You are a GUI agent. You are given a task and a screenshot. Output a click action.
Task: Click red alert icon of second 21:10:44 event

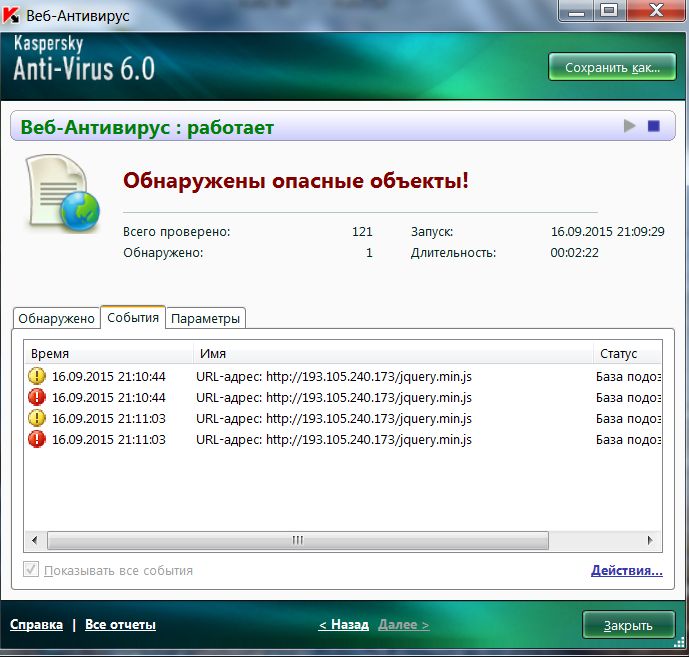pos(38,397)
